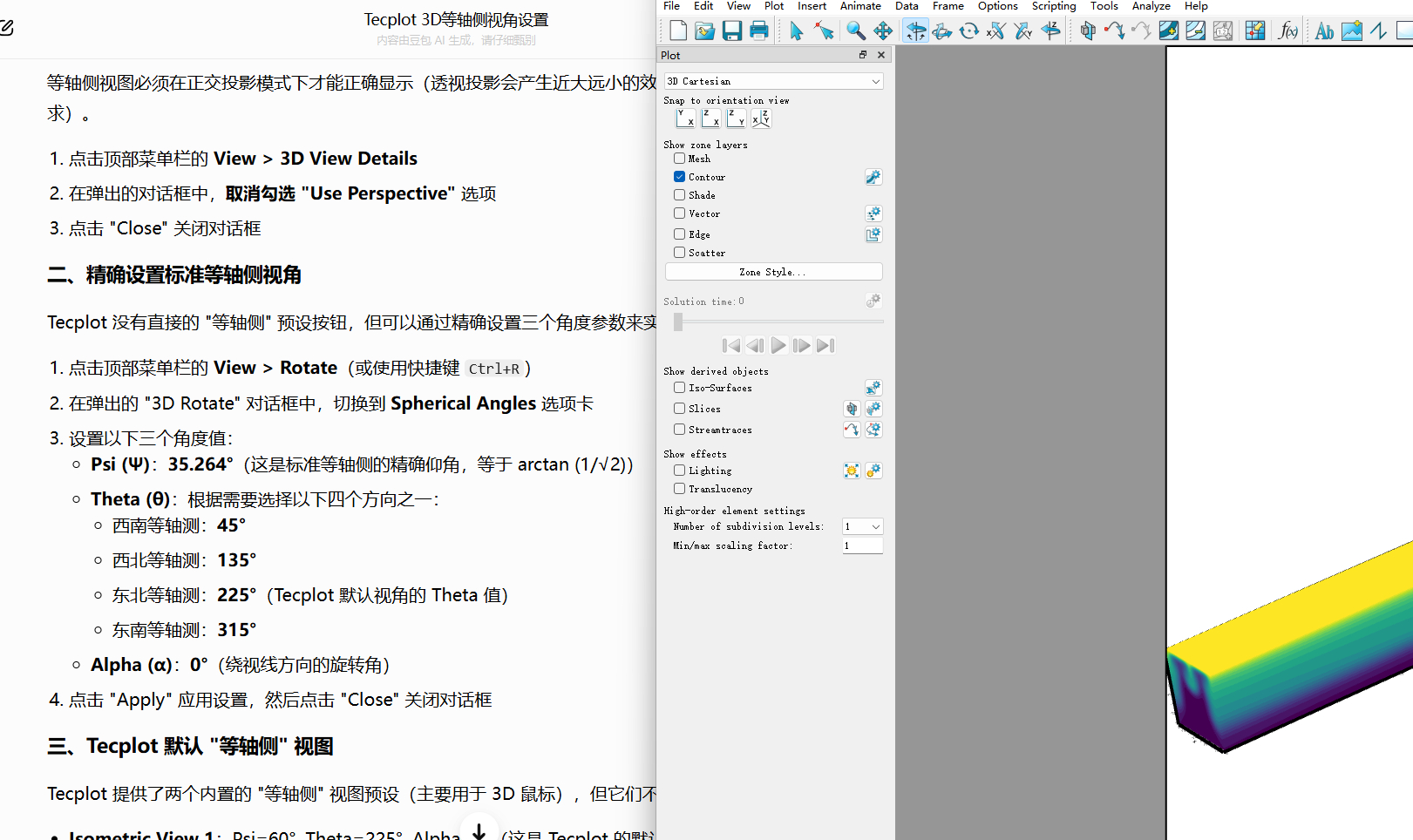This screenshot has height=840, width=1413.
Task: Select the magnifier Zoom tool
Action: pyautogui.click(x=856, y=31)
